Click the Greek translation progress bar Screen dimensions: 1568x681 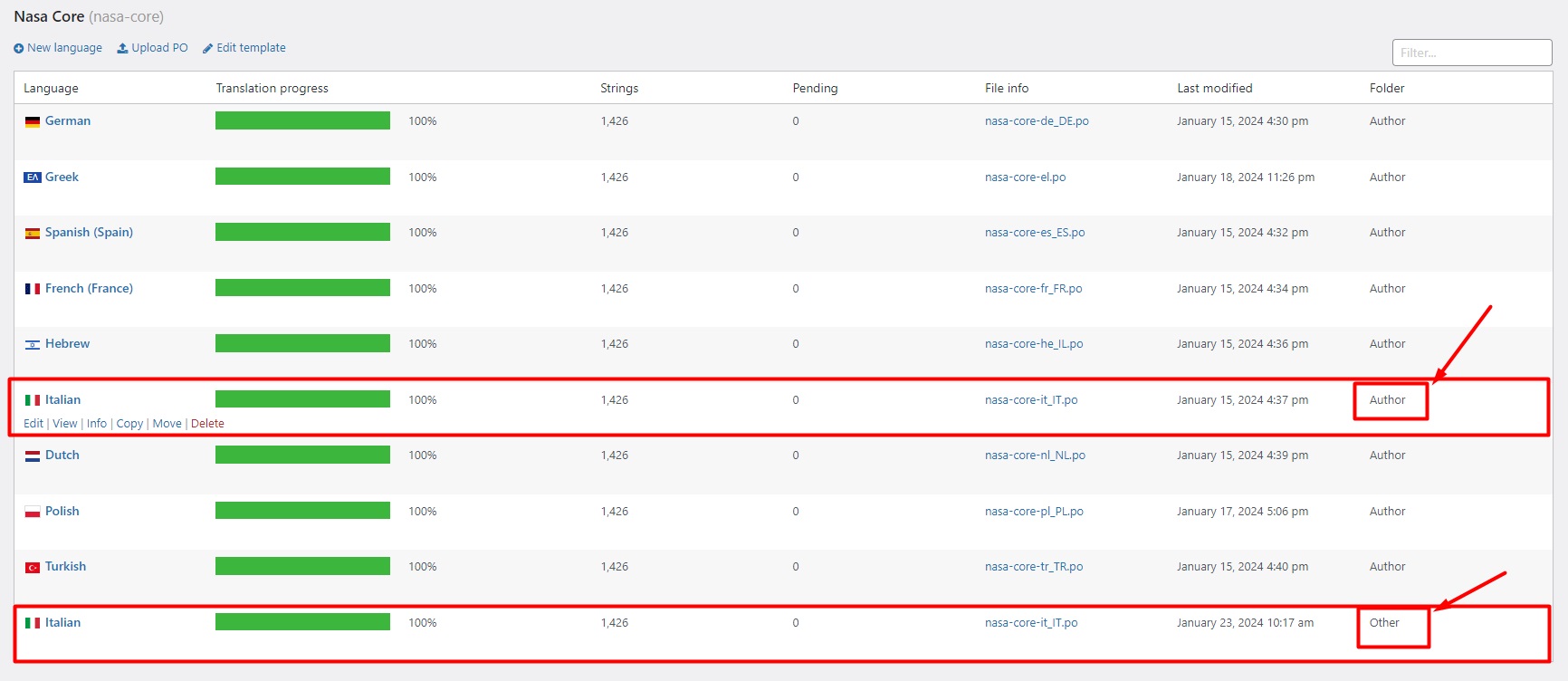pos(302,177)
